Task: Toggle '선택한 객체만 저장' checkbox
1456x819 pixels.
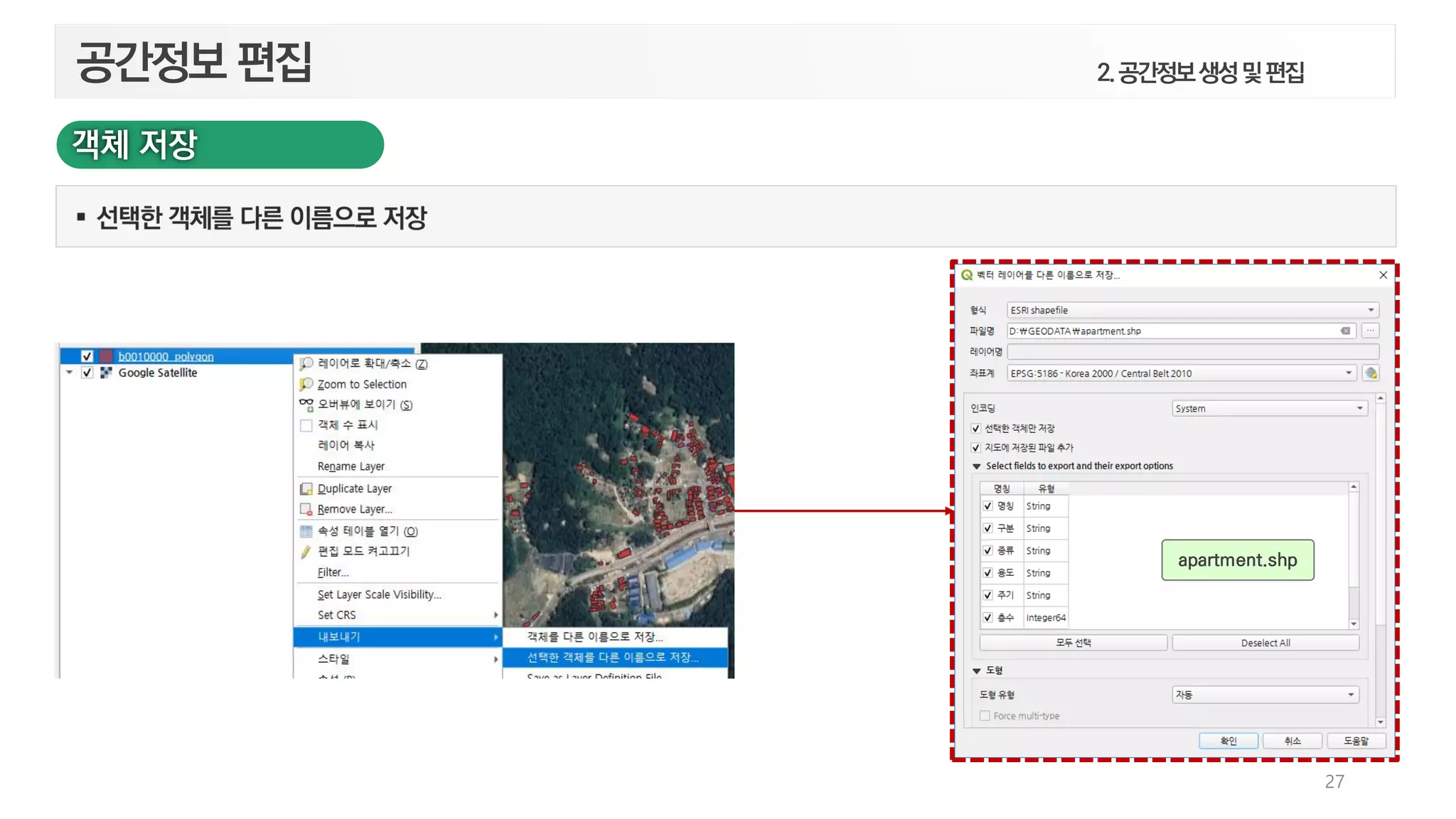Action: point(976,428)
